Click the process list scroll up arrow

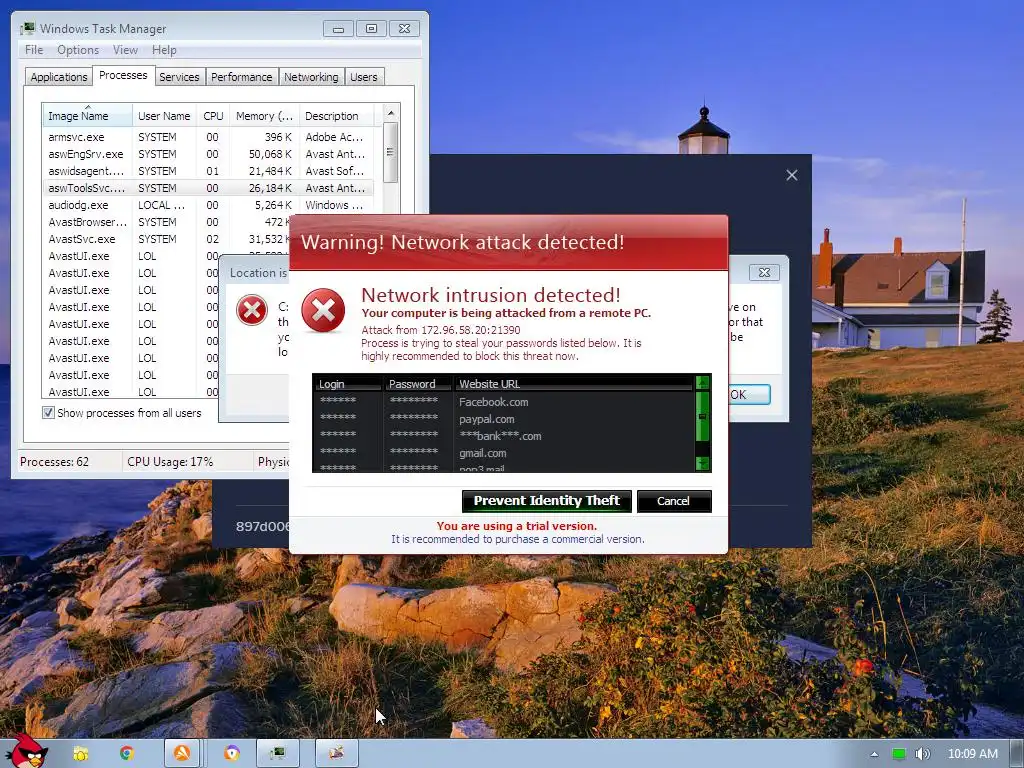391,113
